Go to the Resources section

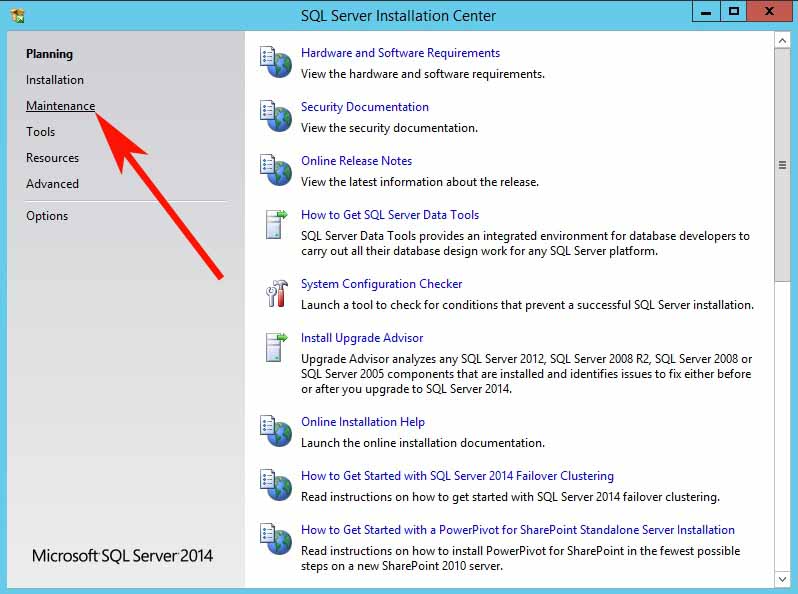click(52, 158)
